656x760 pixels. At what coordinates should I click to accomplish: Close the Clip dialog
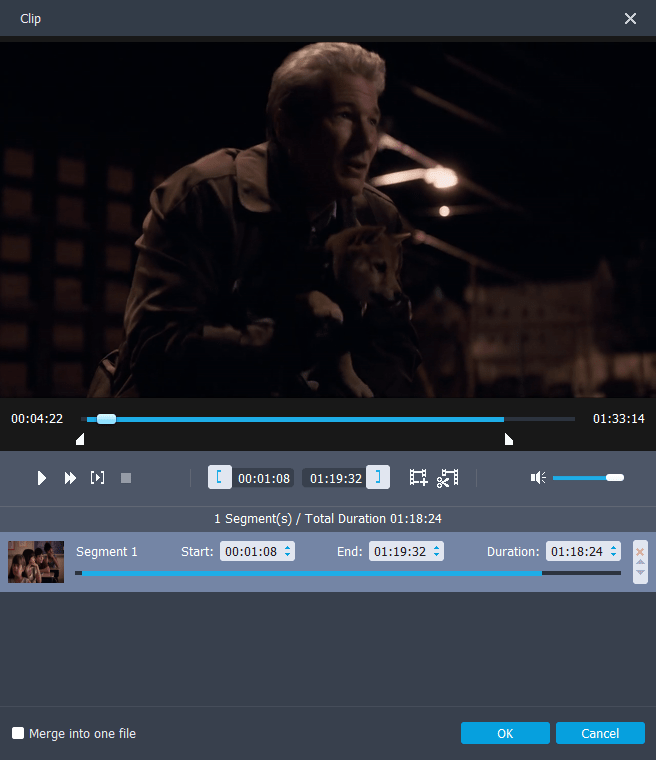pos(630,18)
